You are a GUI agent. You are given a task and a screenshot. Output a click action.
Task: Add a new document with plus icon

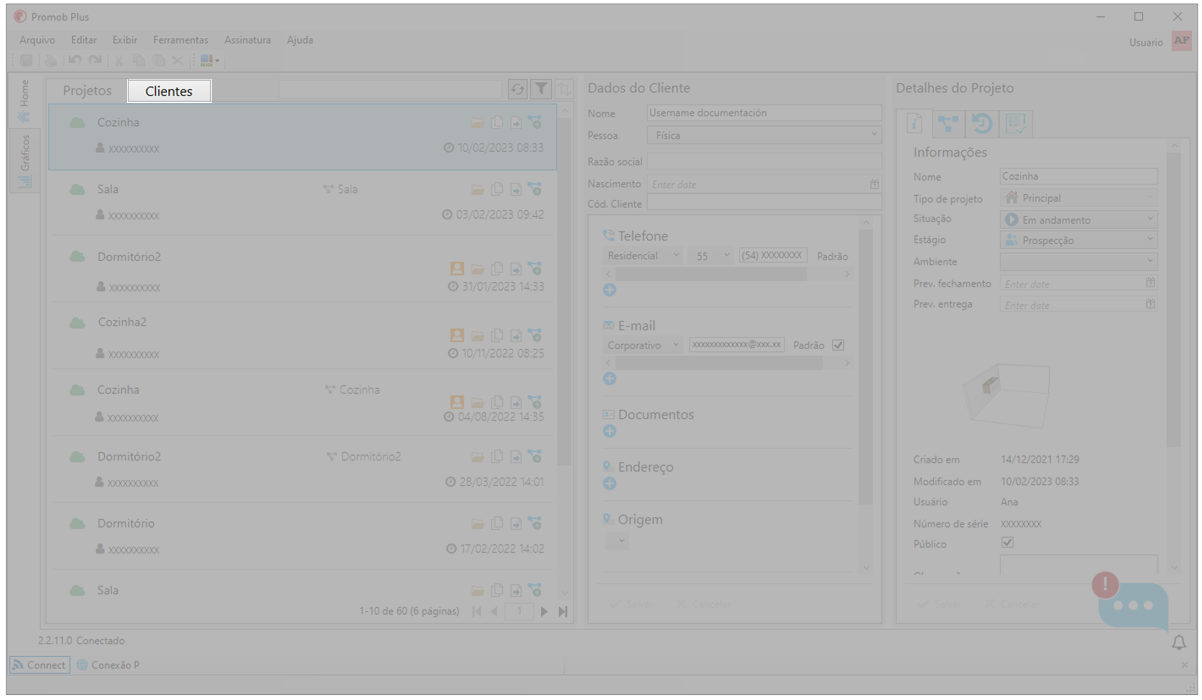pos(609,432)
